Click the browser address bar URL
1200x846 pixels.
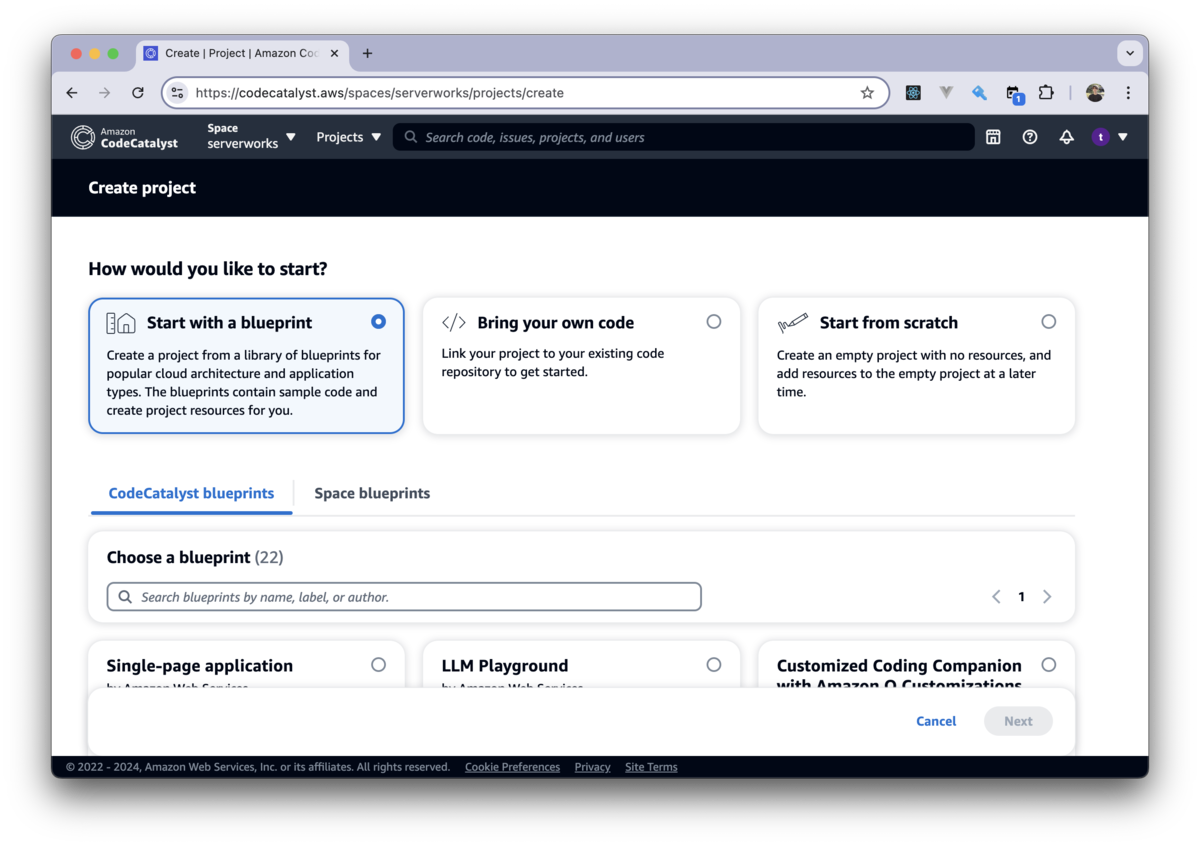pyautogui.click(x=380, y=93)
